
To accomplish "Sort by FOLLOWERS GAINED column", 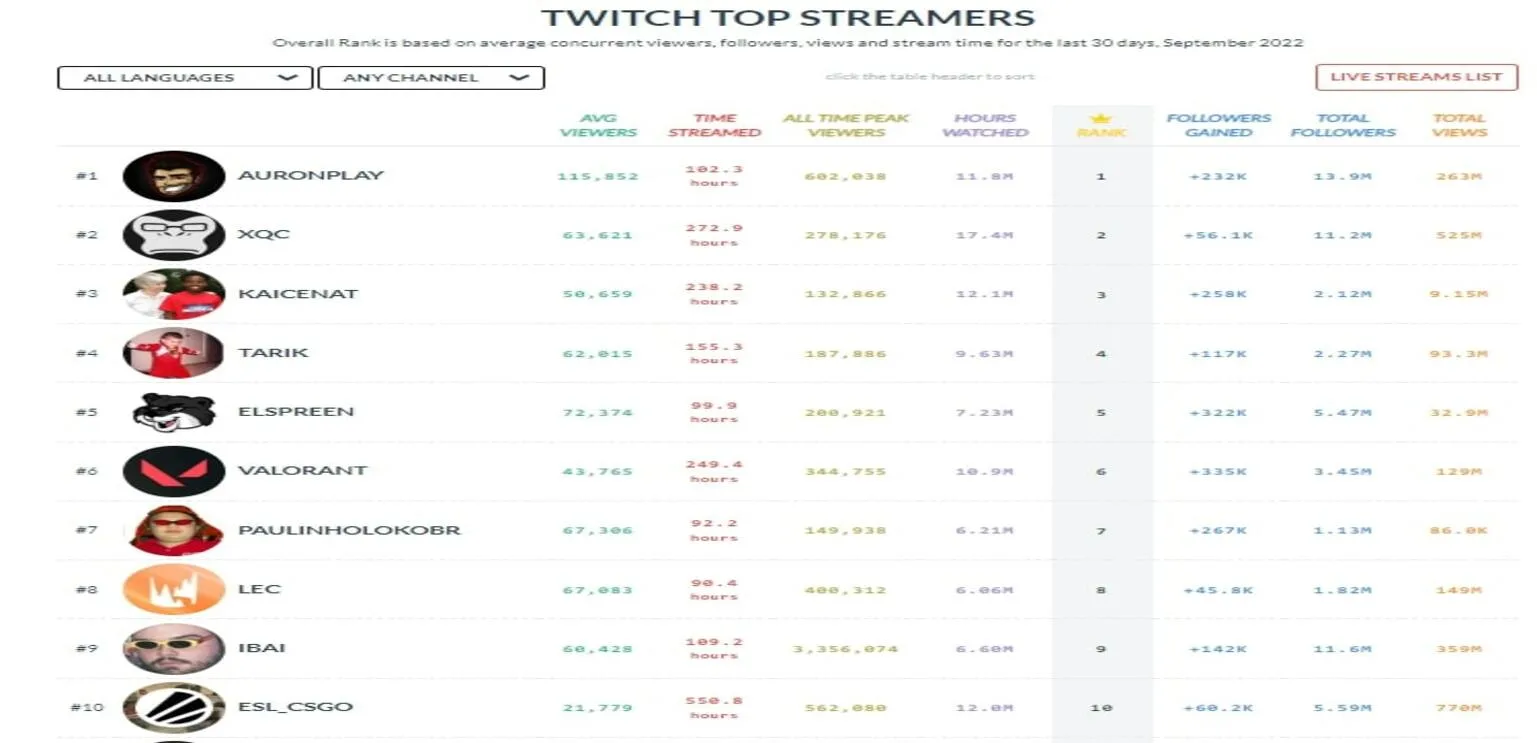I will [x=1220, y=124].
